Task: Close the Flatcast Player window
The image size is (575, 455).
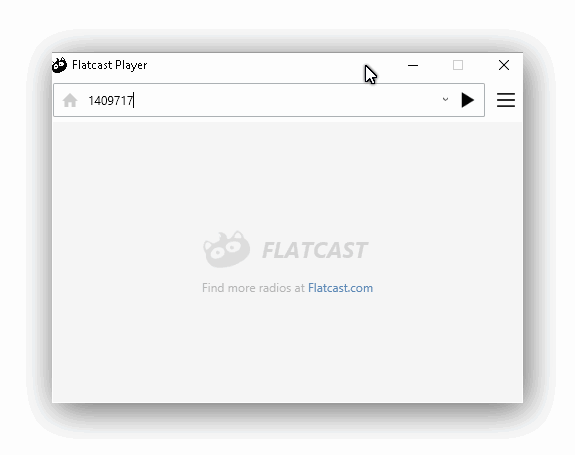Action: tap(504, 65)
